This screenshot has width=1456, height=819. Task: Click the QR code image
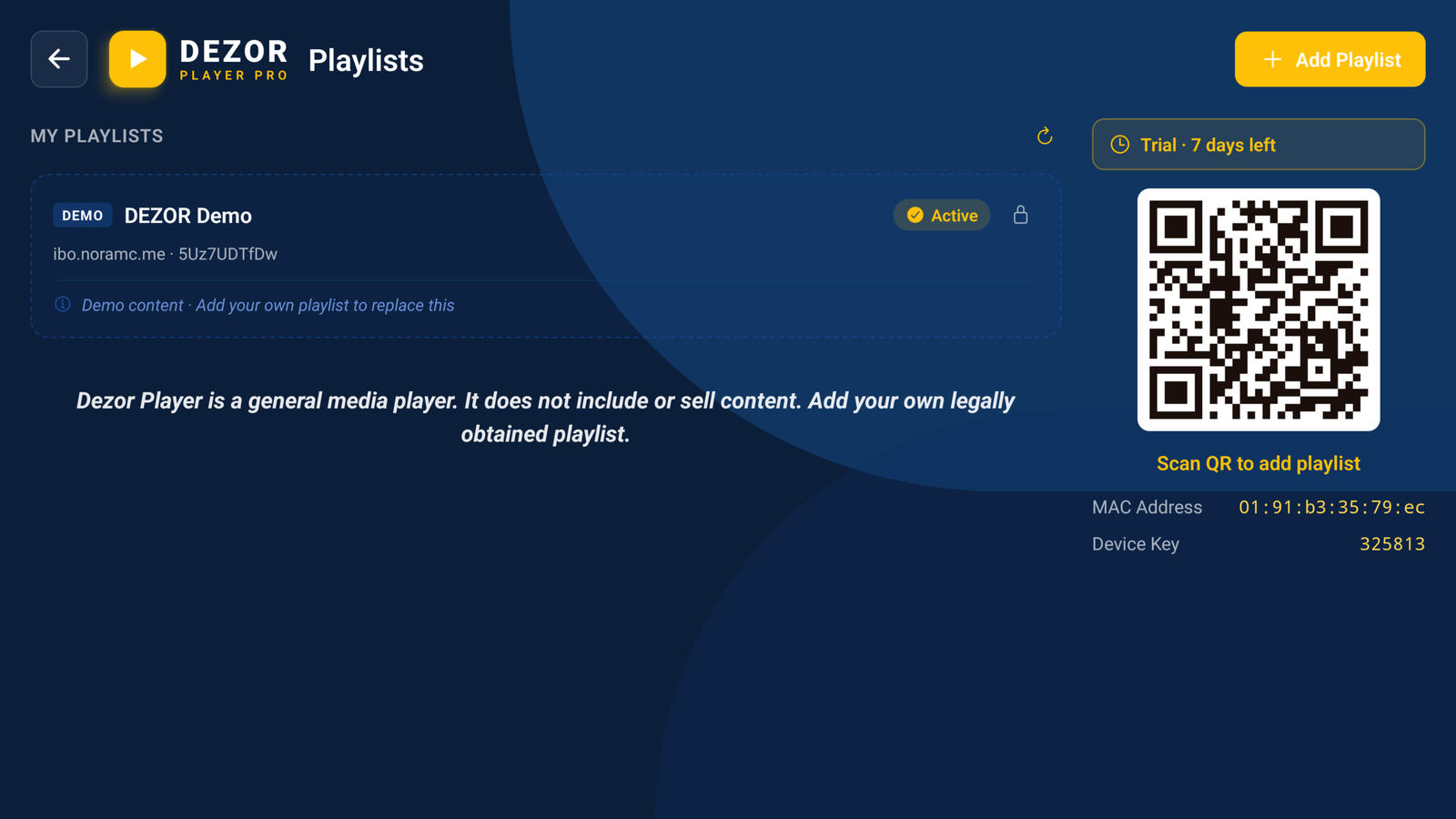[x=1259, y=309]
